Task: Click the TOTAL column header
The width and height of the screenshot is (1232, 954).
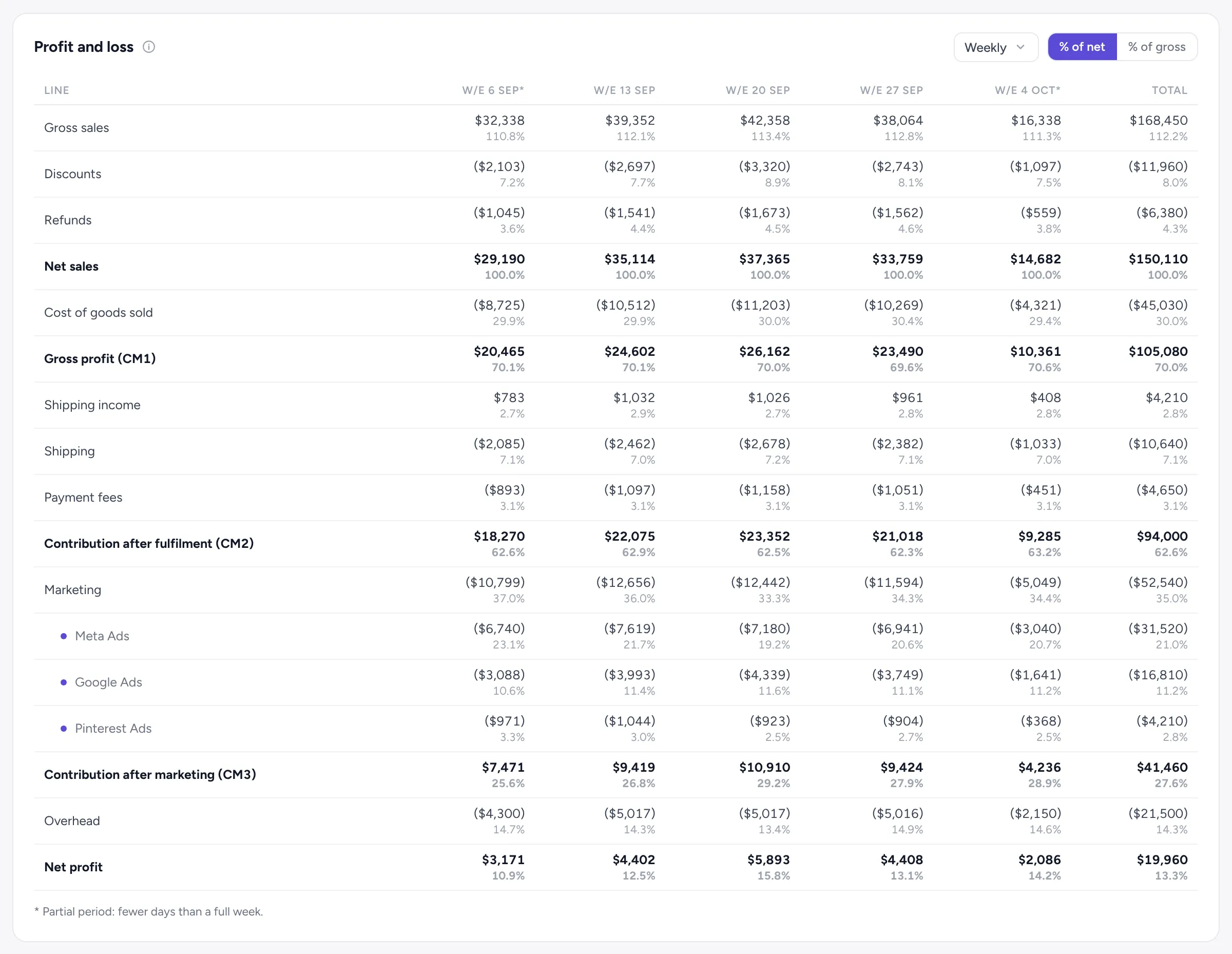Action: point(1169,90)
